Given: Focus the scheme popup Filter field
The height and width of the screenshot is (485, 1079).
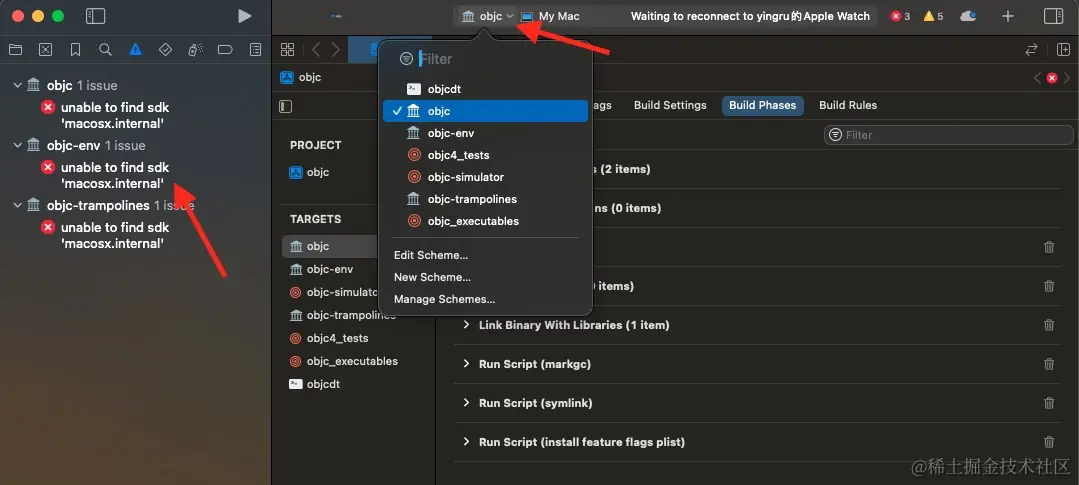Looking at the screenshot, I should pyautogui.click(x=486, y=59).
